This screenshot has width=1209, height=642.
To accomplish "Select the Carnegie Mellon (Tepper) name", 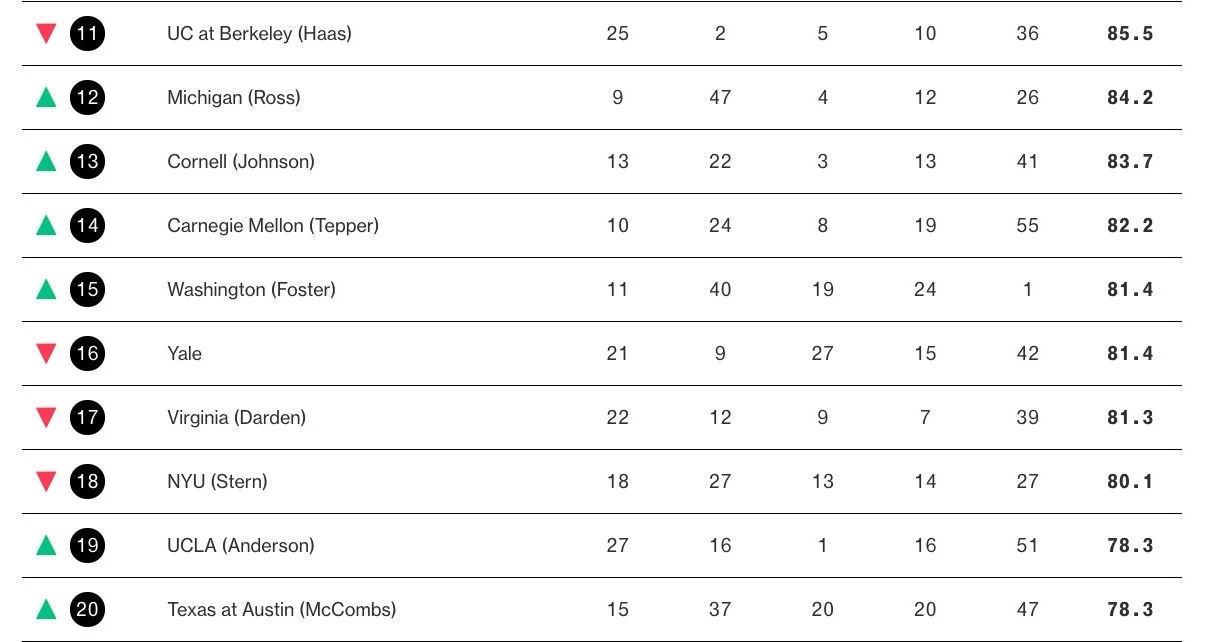I will pos(272,225).
